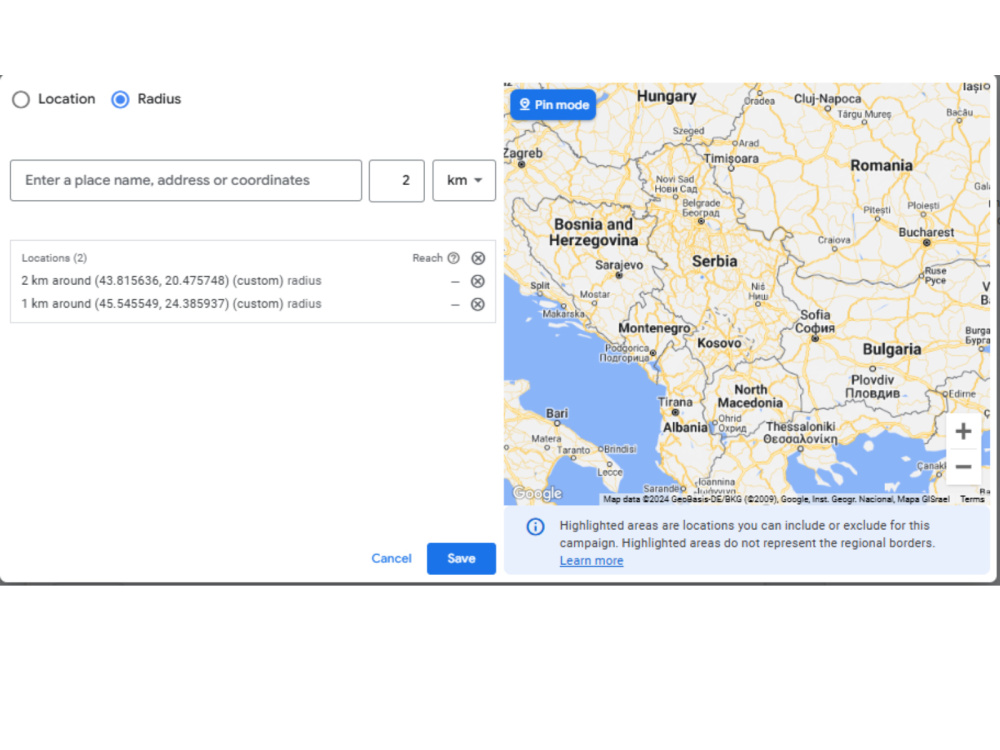The image size is (1000, 750).
Task: Remove the 2 km around 43.815636 location
Action: pos(478,281)
